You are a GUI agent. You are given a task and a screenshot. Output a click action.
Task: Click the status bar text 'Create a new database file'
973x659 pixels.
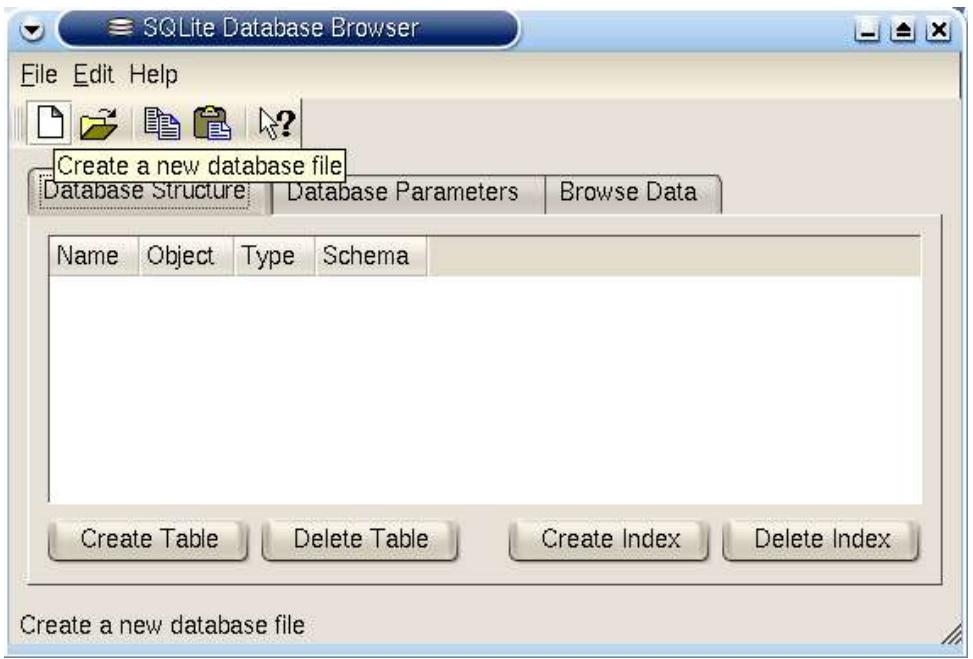[x=163, y=625]
